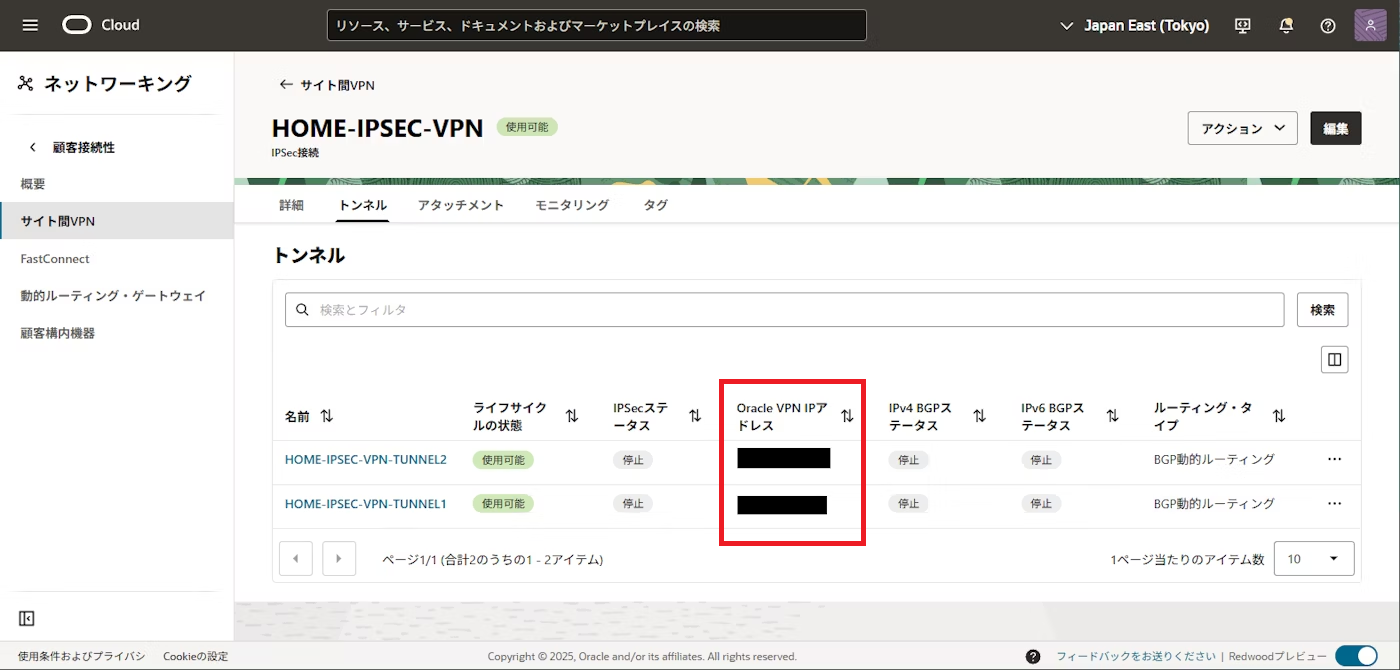Click フィードバックをお送りください link
This screenshot has width=1400, height=670.
(x=1136, y=656)
